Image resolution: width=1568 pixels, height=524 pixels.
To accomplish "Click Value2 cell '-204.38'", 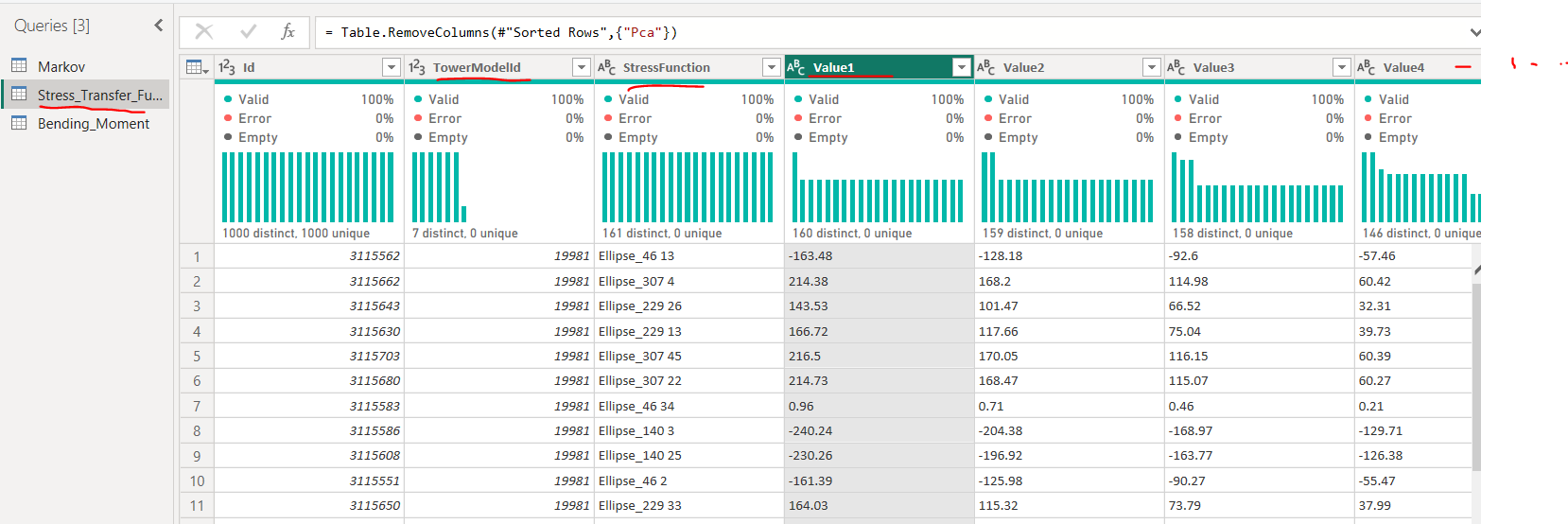I will coord(1070,431).
